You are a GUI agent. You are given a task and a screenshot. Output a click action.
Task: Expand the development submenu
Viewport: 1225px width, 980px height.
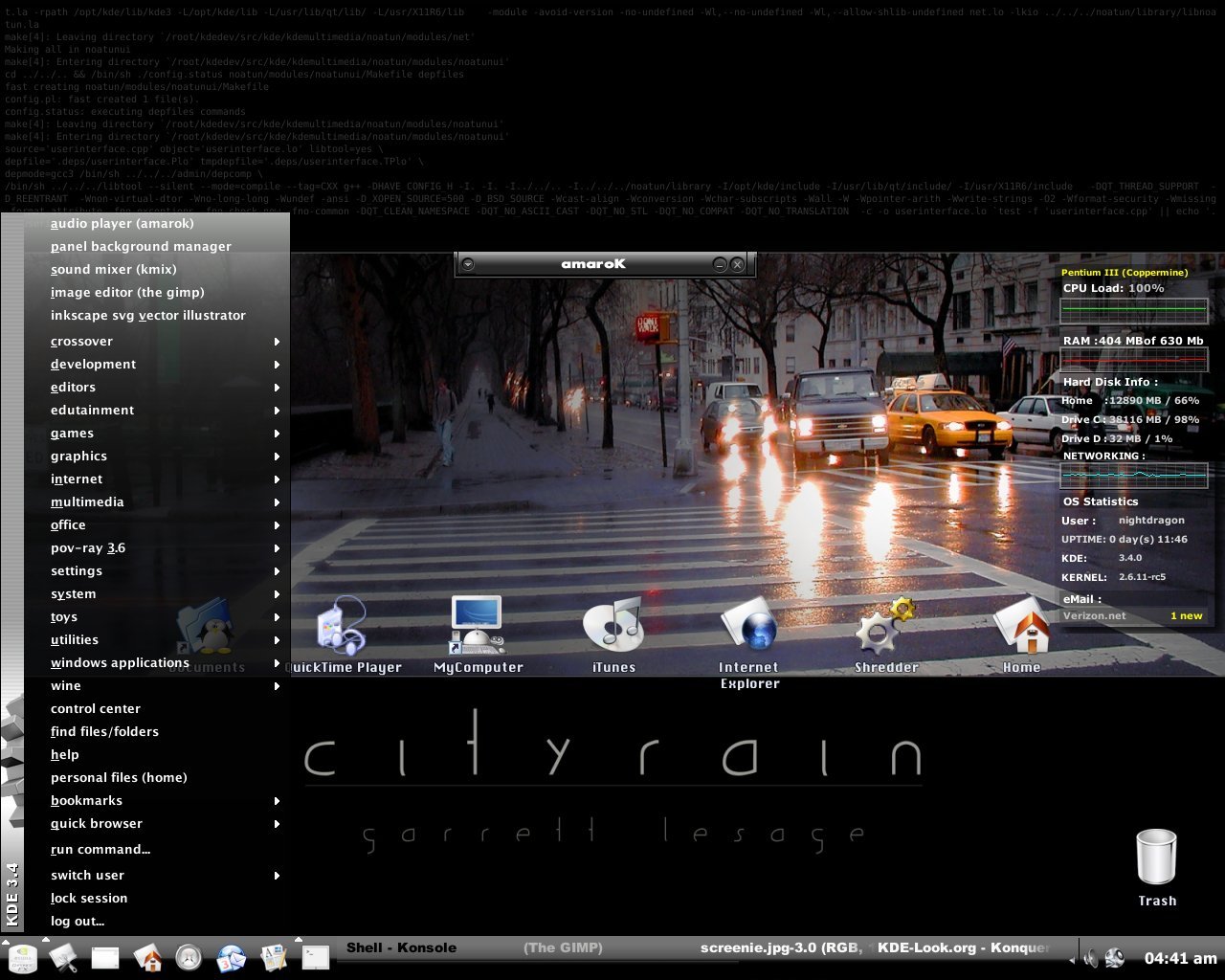157,365
